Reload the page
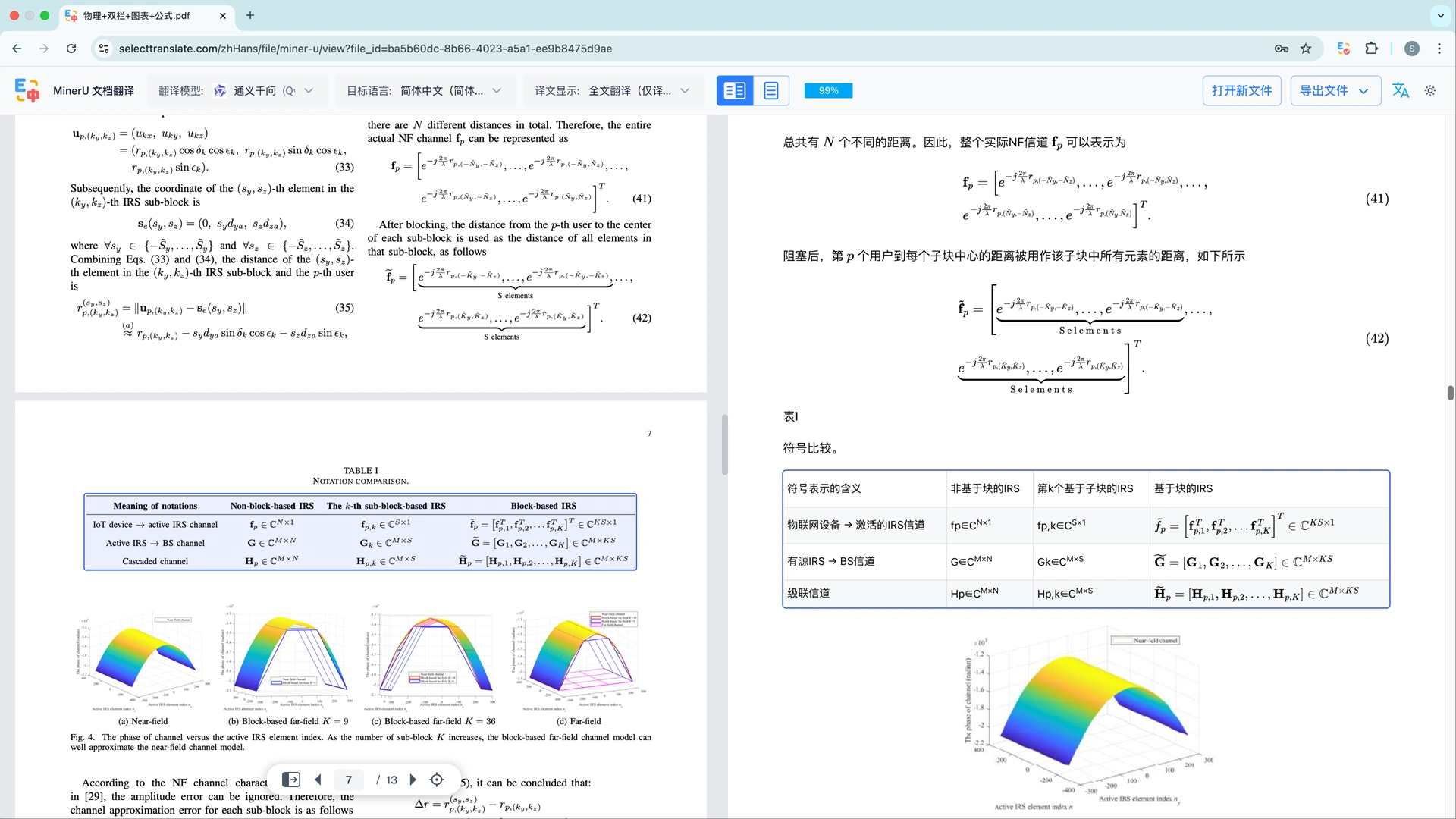Image resolution: width=1456 pixels, height=819 pixels. 71,49
